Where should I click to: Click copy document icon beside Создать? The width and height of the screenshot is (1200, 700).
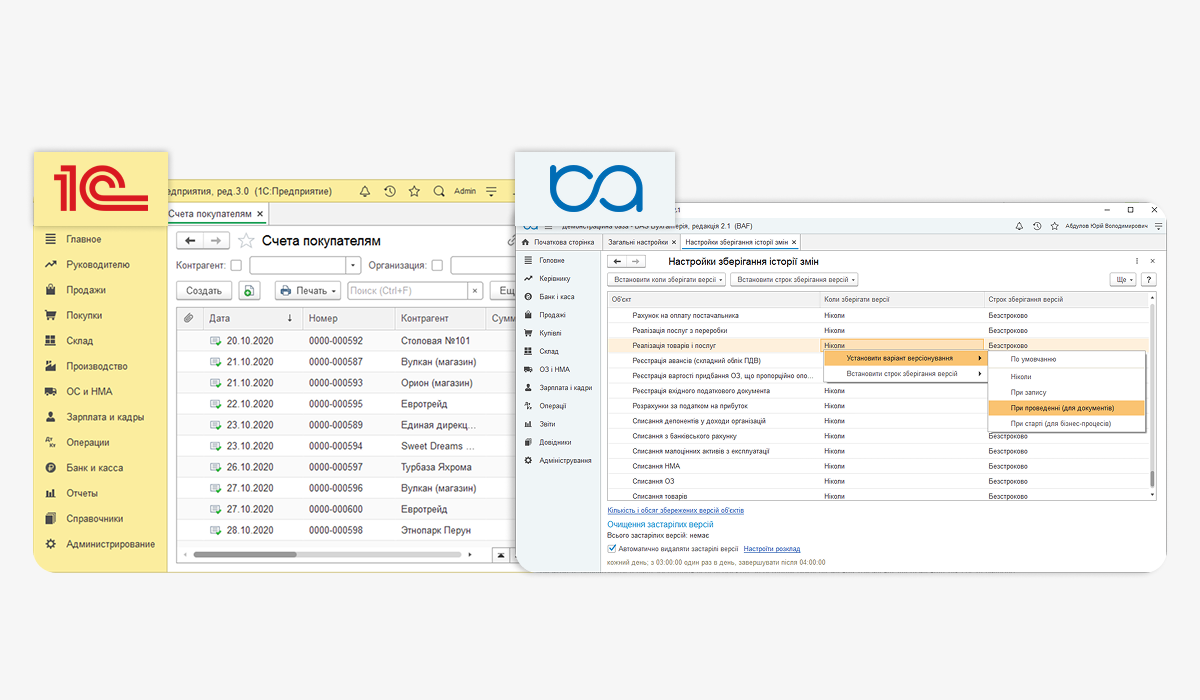tap(250, 290)
